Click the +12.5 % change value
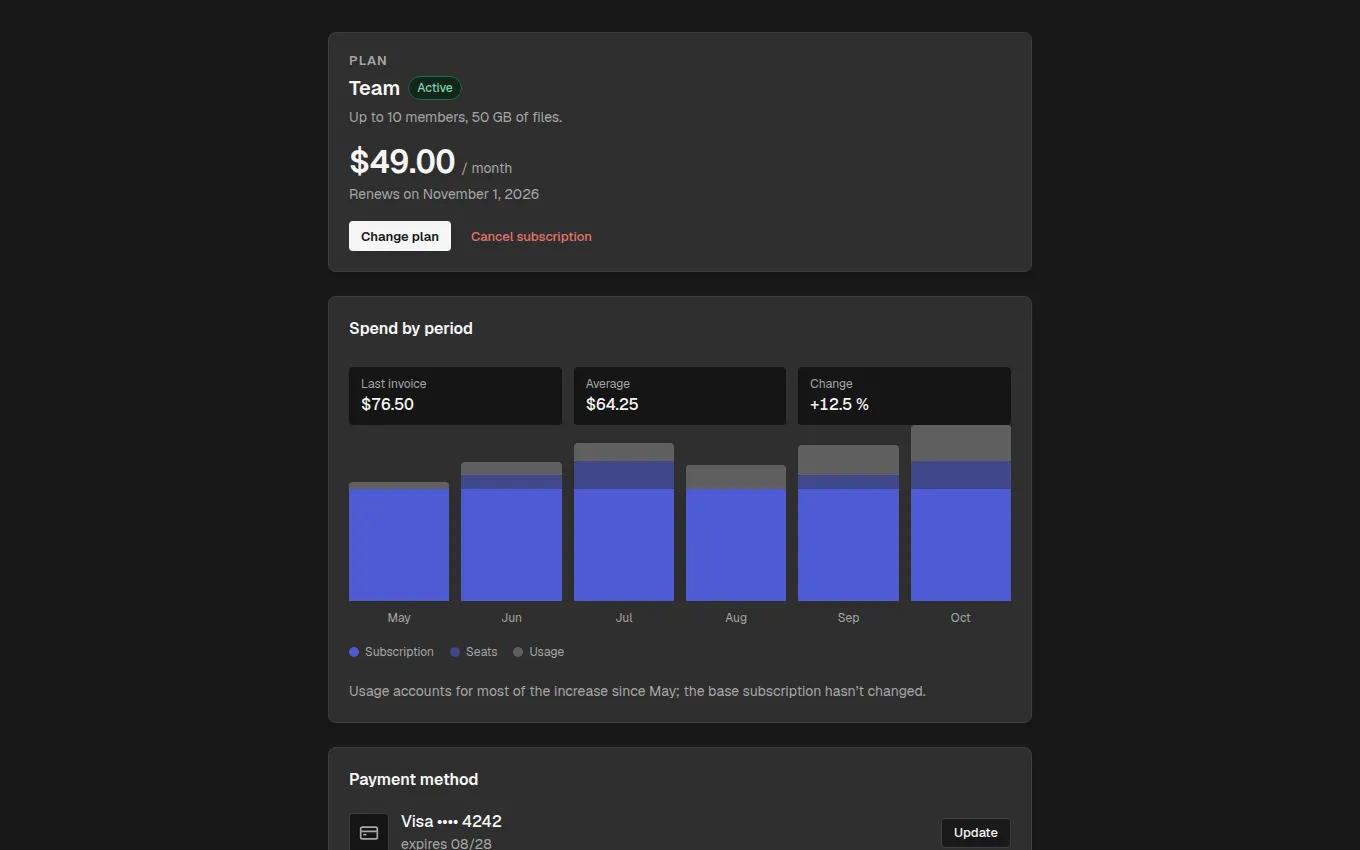Image resolution: width=1360 pixels, height=850 pixels. pyautogui.click(x=839, y=405)
